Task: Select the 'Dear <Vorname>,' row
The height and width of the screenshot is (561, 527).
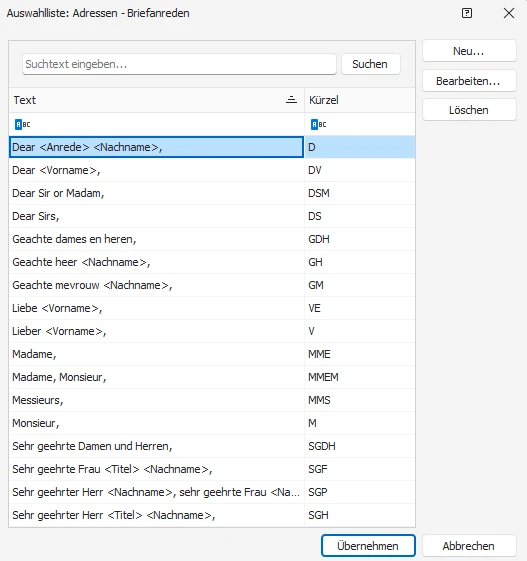Action: pyautogui.click(x=212, y=170)
